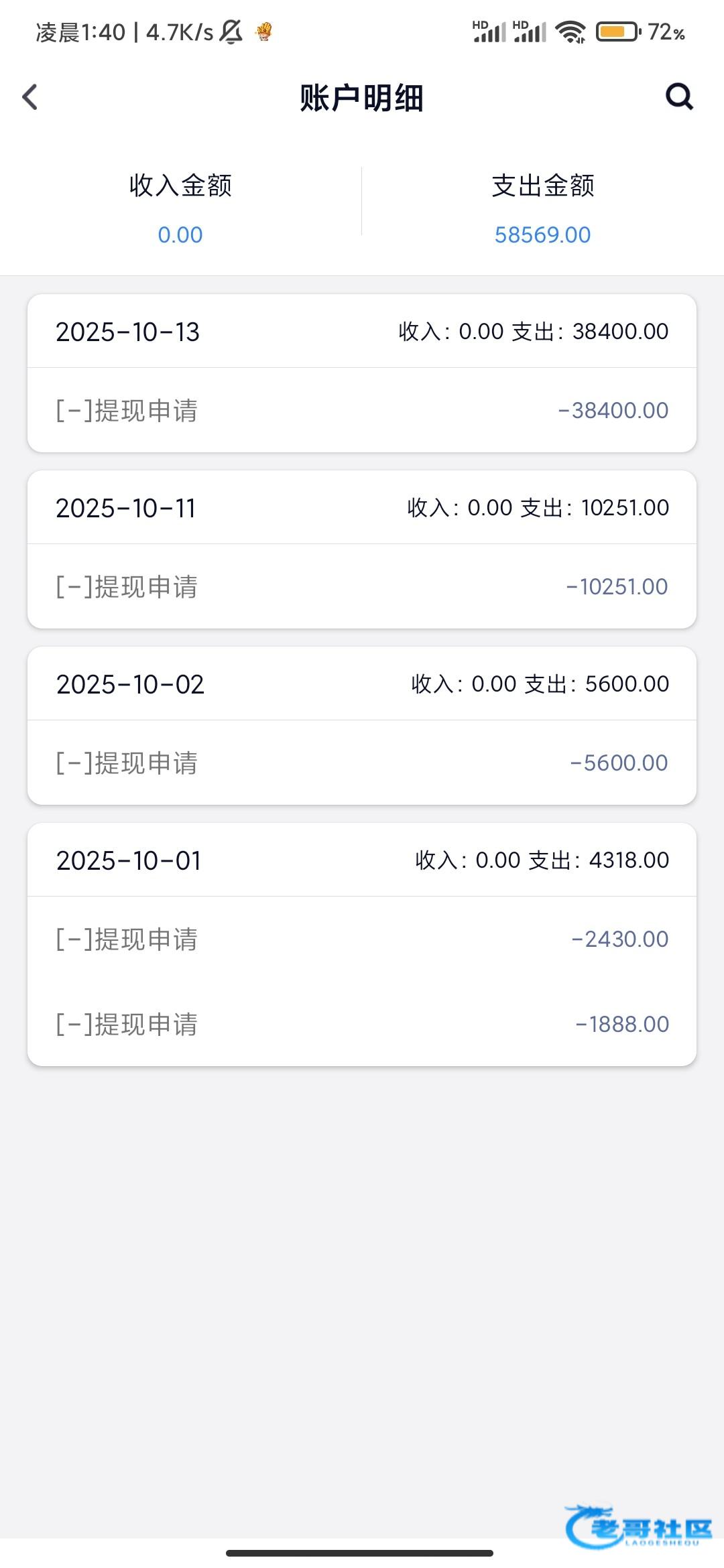View the -10251.00 withdrawal request entry

tap(362, 586)
